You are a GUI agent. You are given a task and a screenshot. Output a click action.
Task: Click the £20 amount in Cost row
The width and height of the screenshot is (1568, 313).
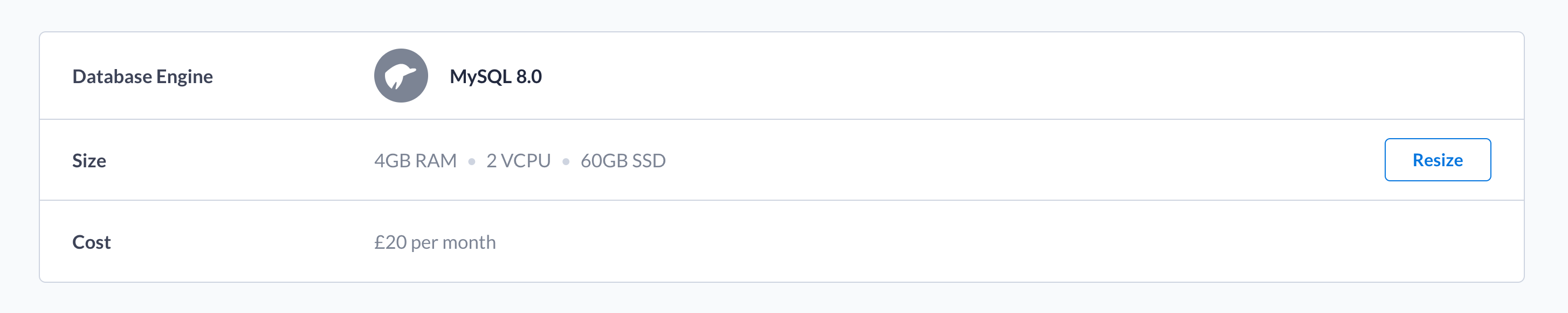click(x=390, y=242)
